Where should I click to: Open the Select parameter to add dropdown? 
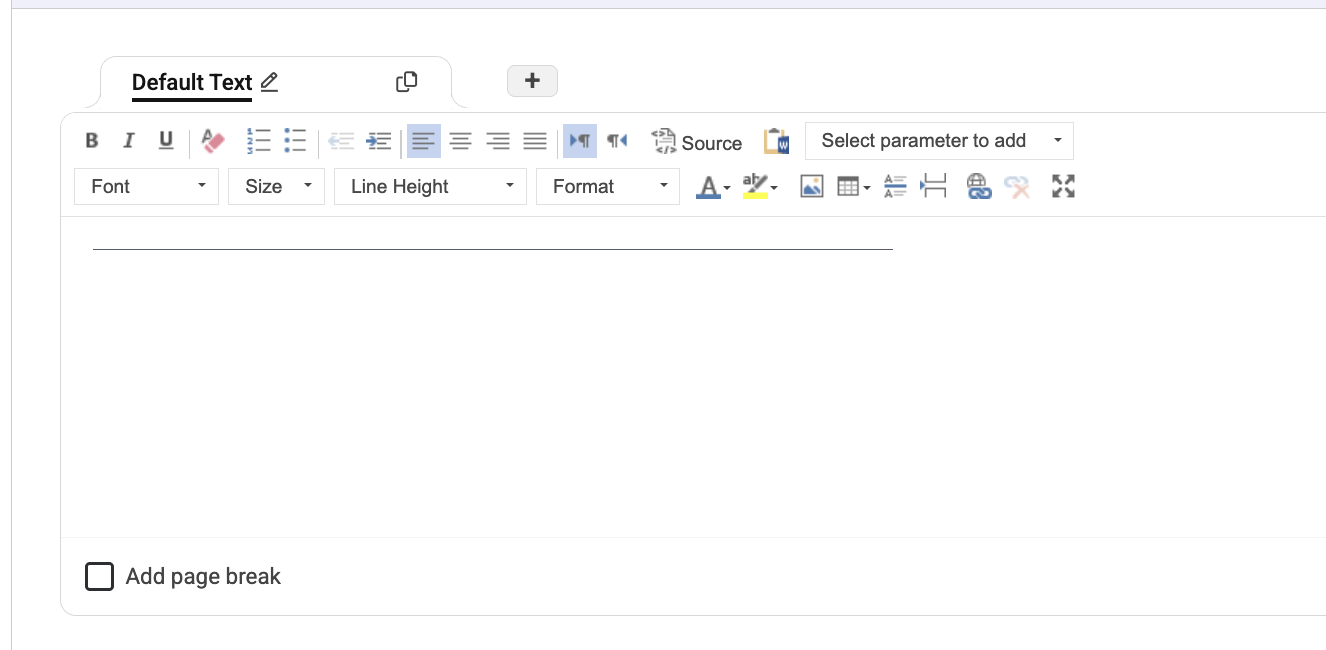(939, 141)
